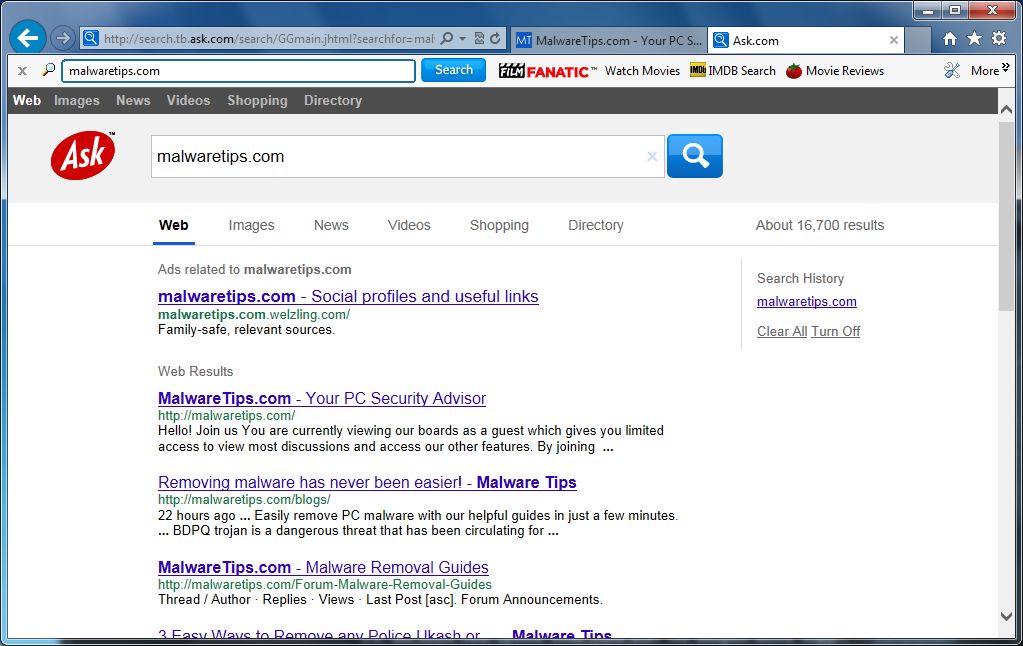
Task: Open the browser Home icon
Action: (950, 38)
